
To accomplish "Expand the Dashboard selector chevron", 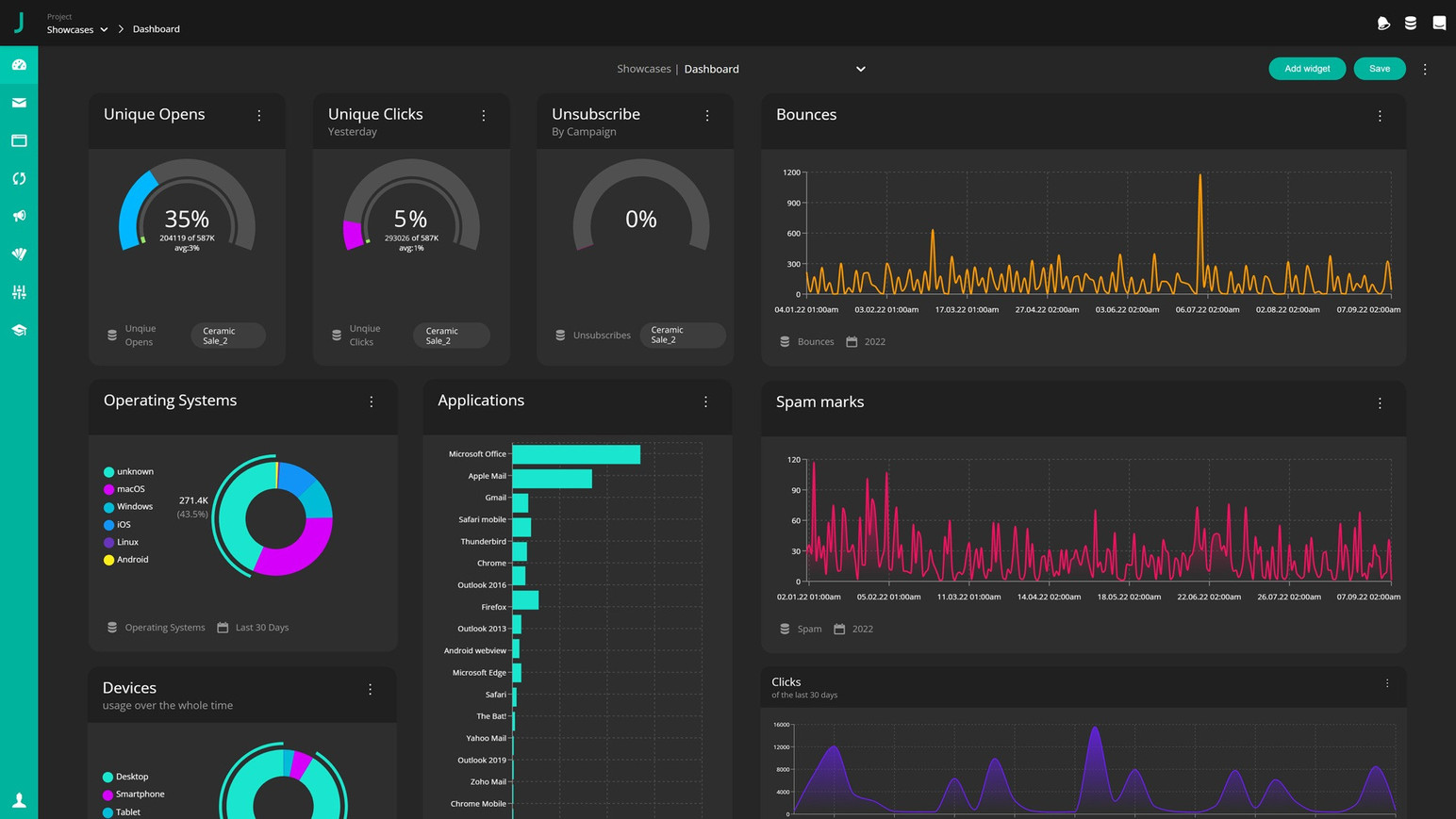I will click(x=861, y=69).
